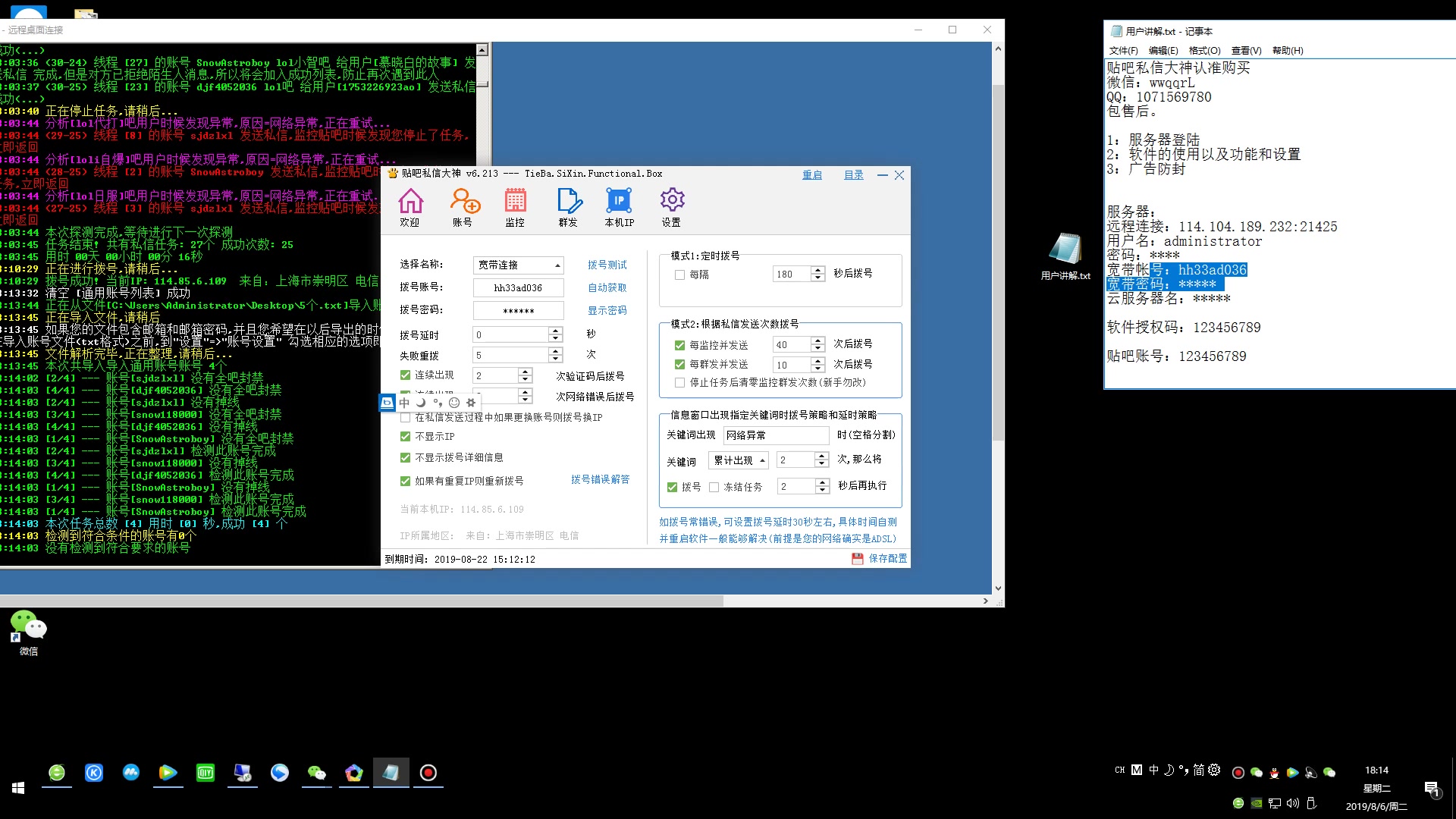
Task: Uncheck 不显示拨号详细信息 checkbox
Action: pos(405,457)
